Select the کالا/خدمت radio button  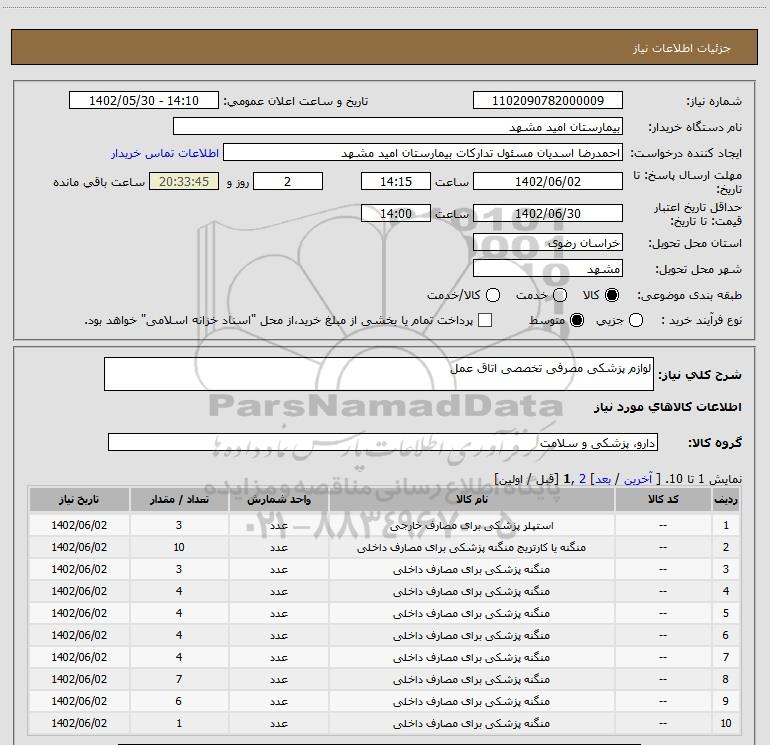click(493, 295)
